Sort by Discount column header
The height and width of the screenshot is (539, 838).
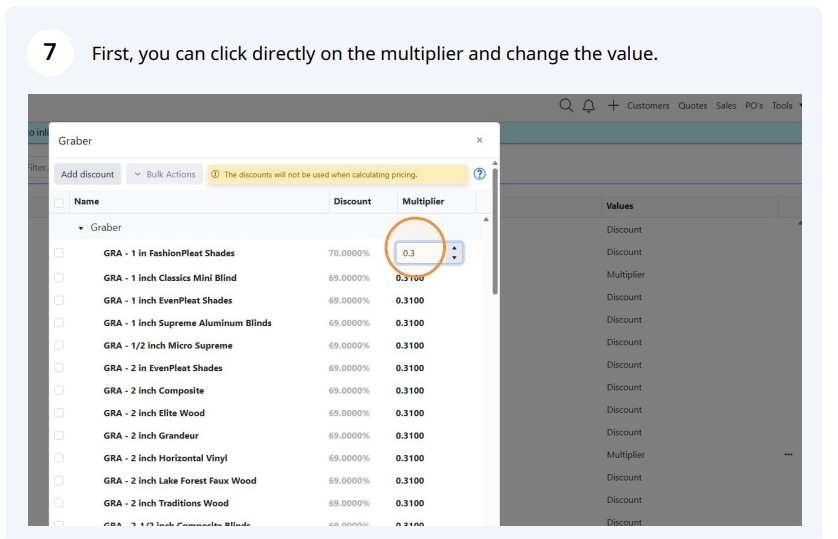tap(352, 201)
